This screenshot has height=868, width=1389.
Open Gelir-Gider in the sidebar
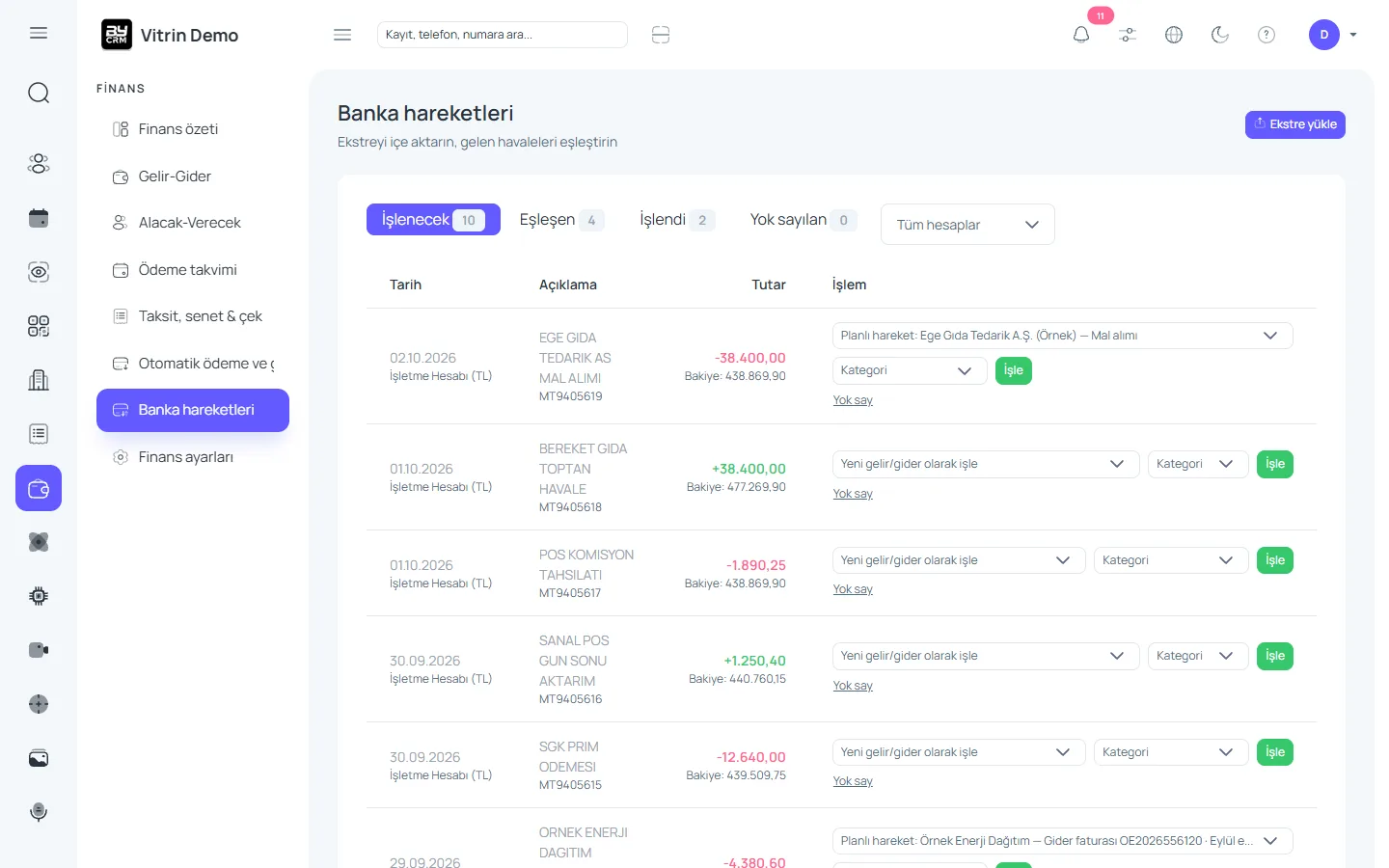[x=193, y=176]
